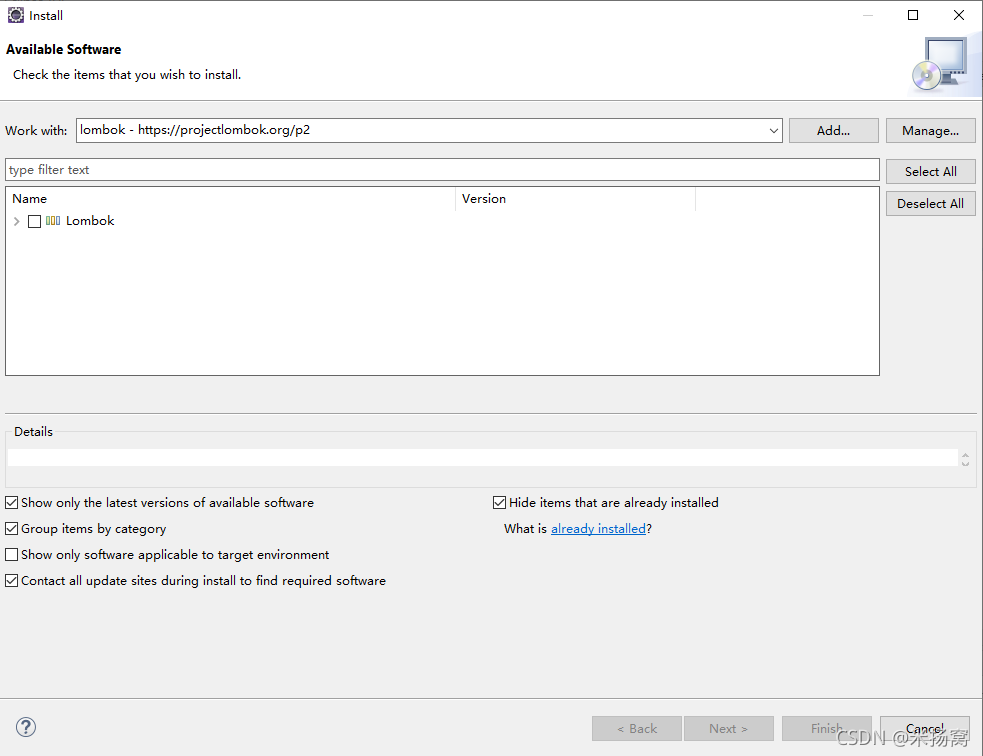Open the already installed link
This screenshot has width=983, height=756.
pos(598,528)
